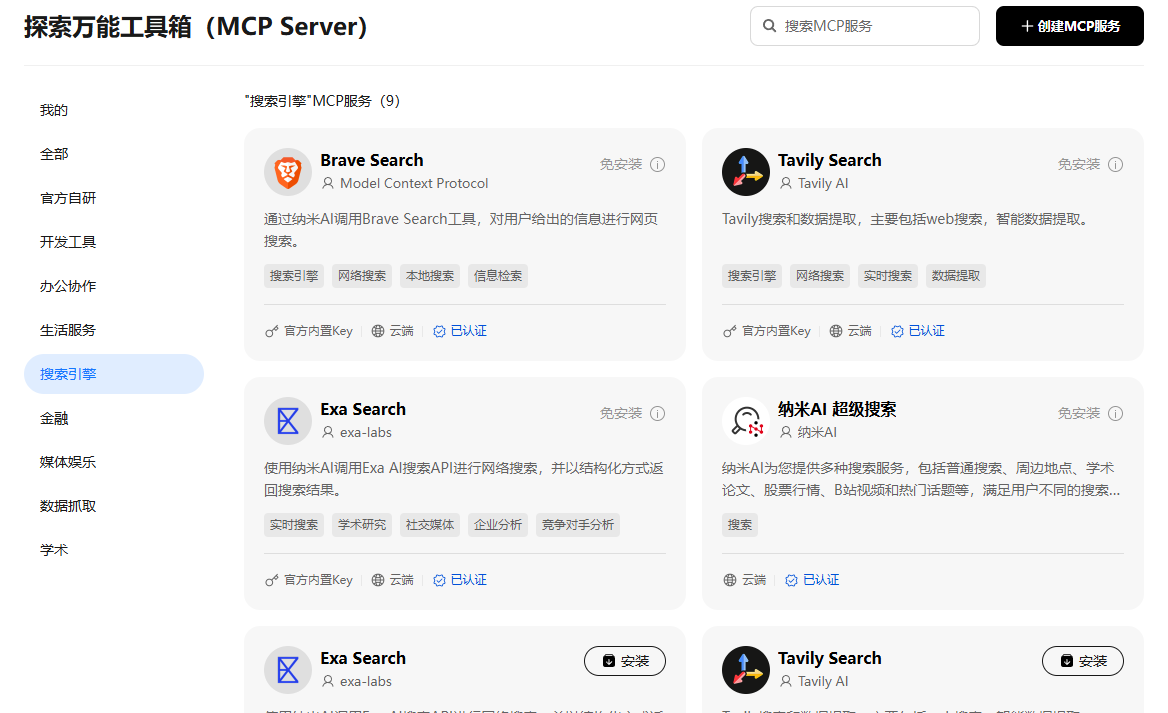Click the Tavily Search logo beside 安装 button
Viewport: 1168px width, 713px height.
click(x=746, y=670)
